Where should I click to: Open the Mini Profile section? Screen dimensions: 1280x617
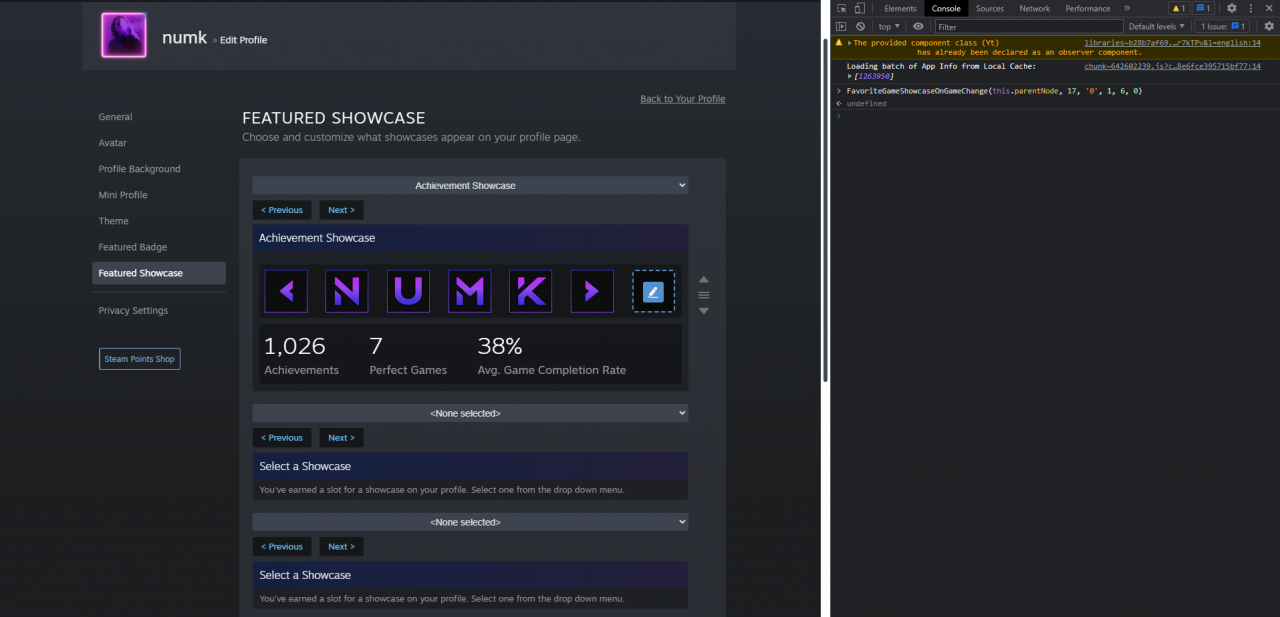[123, 195]
